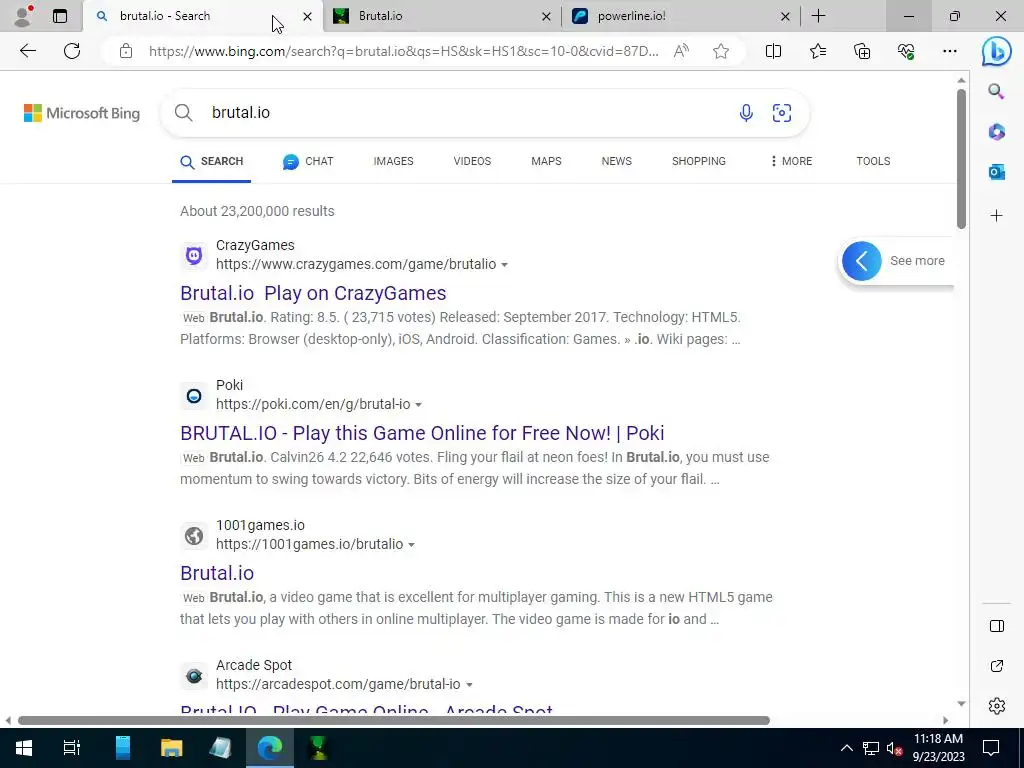Go to Microsoft Bing home logo
The image size is (1024, 768).
coord(82,113)
